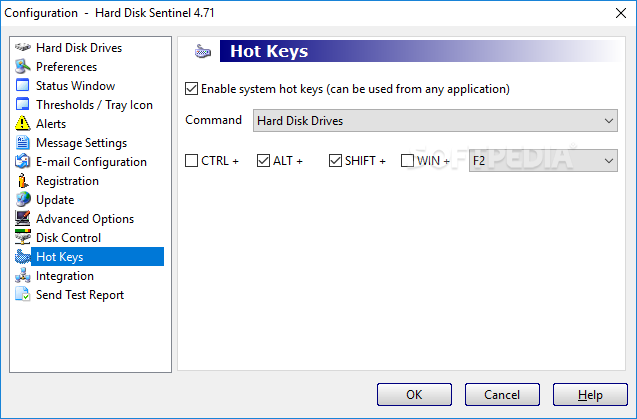Click the Disk Control icon
637x419 pixels.
coord(22,237)
